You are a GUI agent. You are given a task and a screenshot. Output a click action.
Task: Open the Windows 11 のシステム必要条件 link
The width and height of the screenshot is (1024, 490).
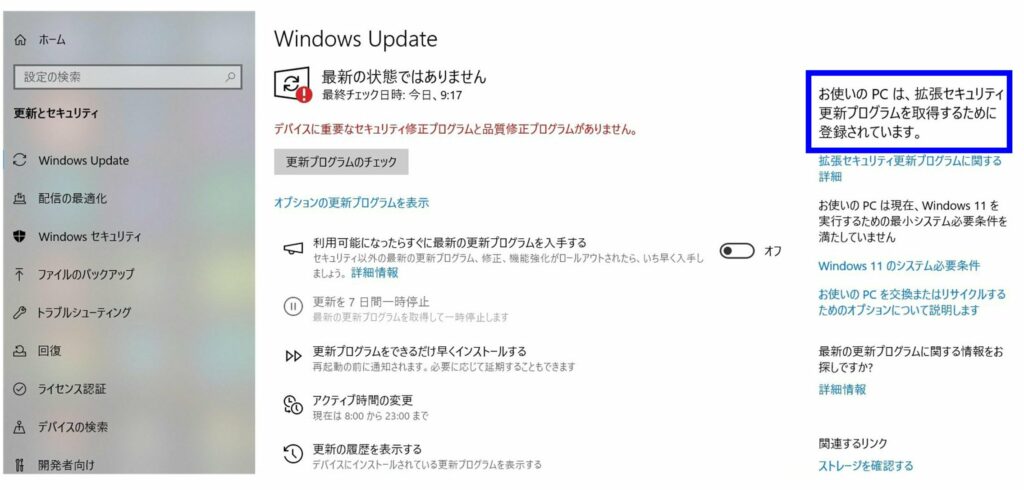[899, 266]
